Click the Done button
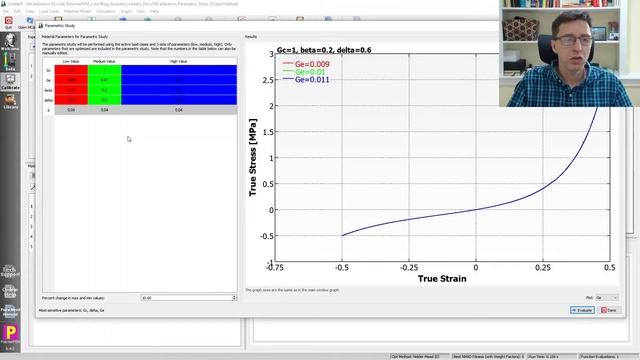Viewport: 640px width, 360px height. (609, 310)
